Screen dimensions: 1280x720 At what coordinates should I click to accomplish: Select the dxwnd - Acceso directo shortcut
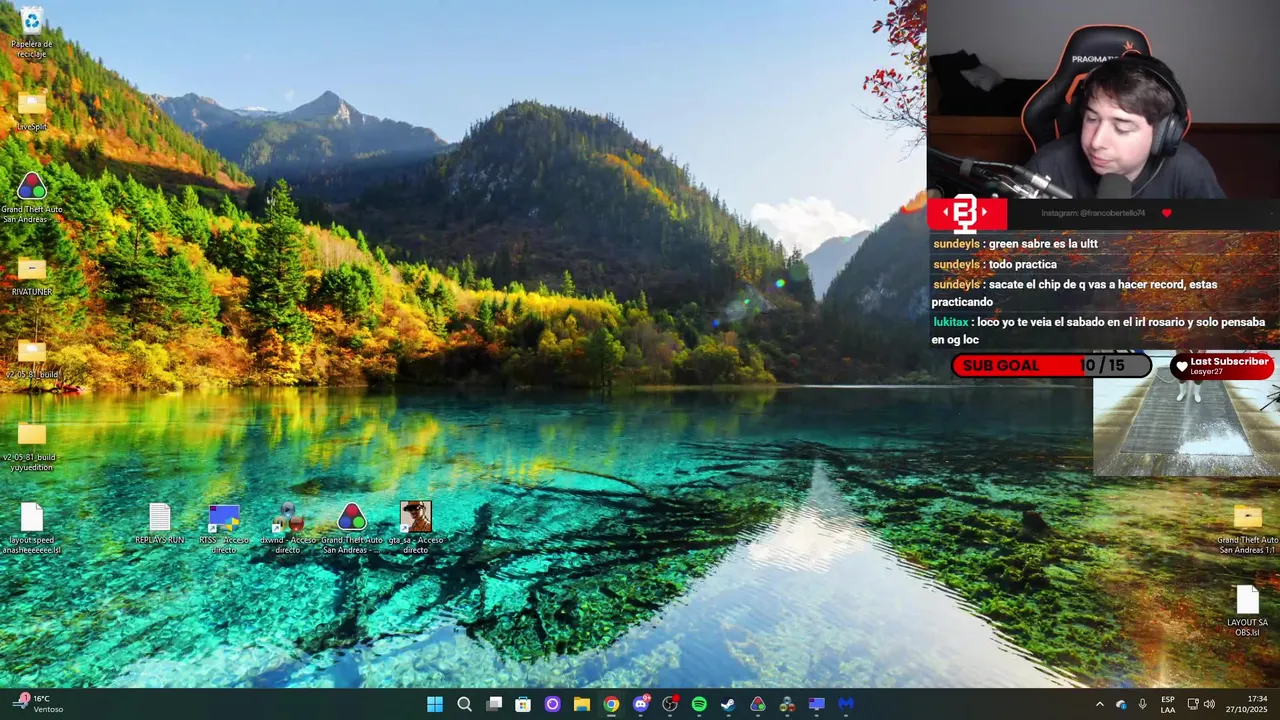click(288, 528)
